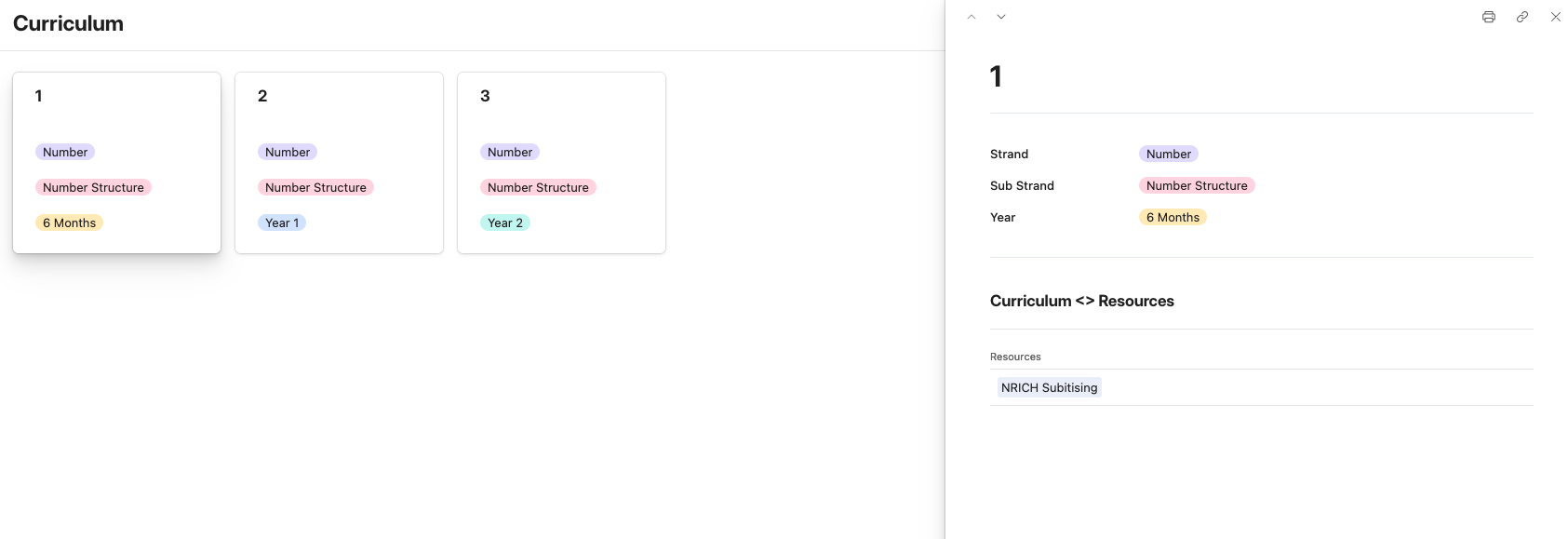Click the Strand field label

click(x=1009, y=154)
